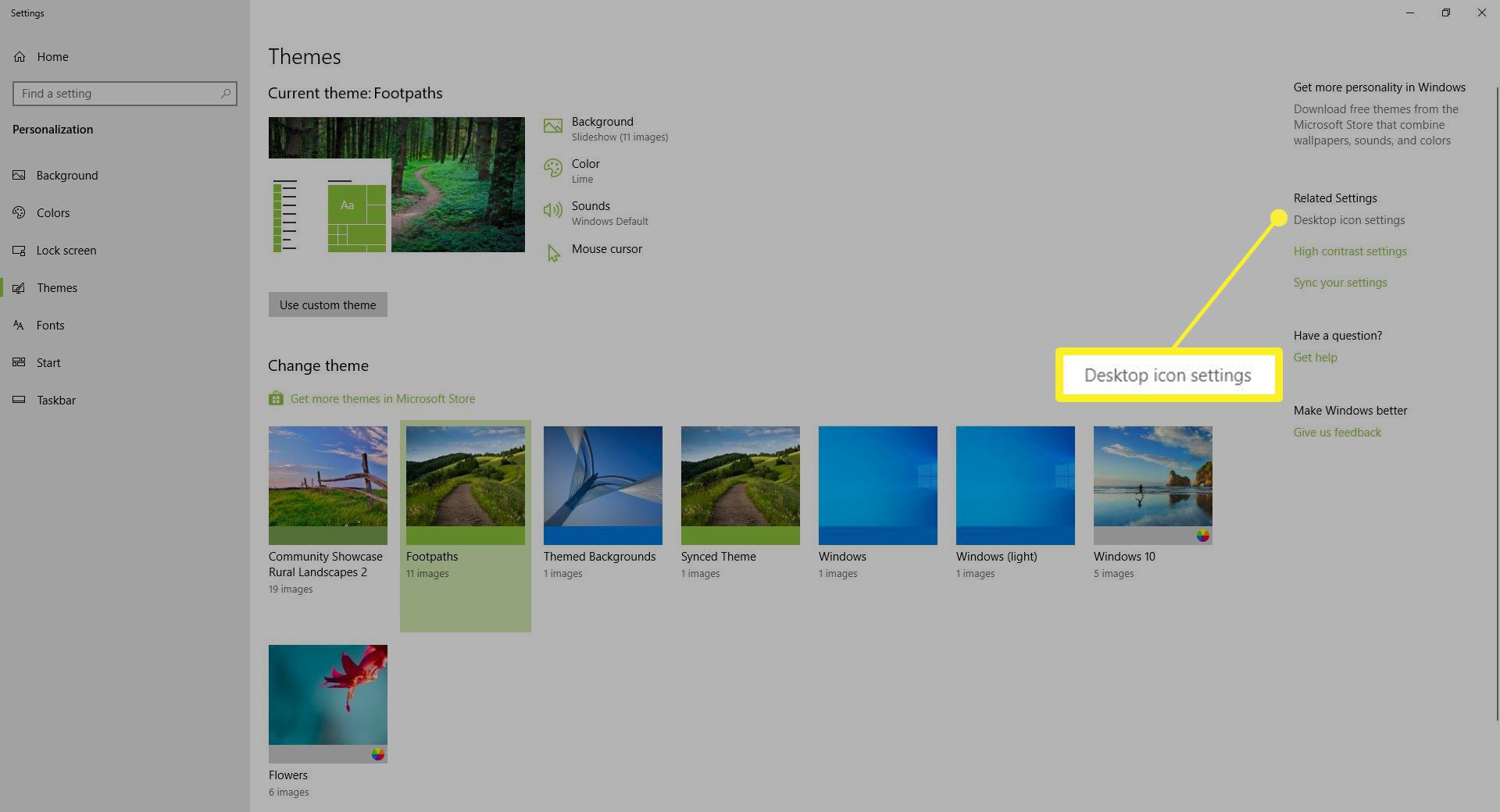The image size is (1500, 812).
Task: Click the Mouse cursor arrow icon
Action: (553, 253)
